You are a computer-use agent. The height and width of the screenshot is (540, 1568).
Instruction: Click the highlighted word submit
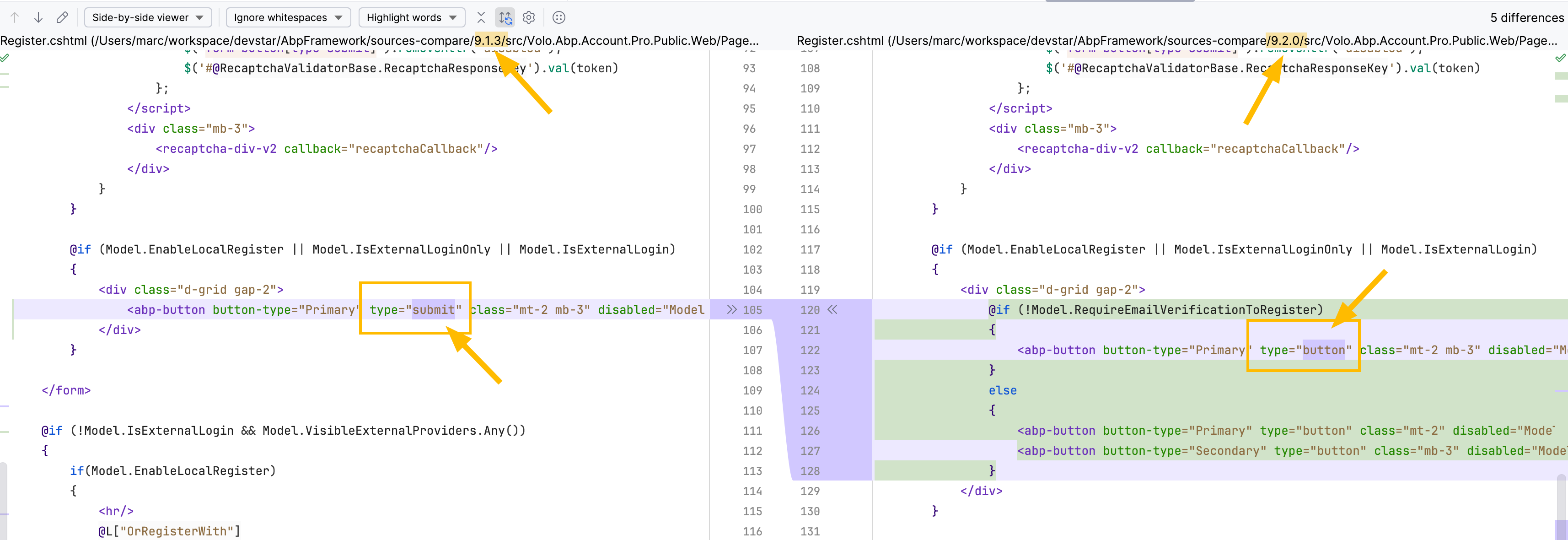(x=433, y=310)
